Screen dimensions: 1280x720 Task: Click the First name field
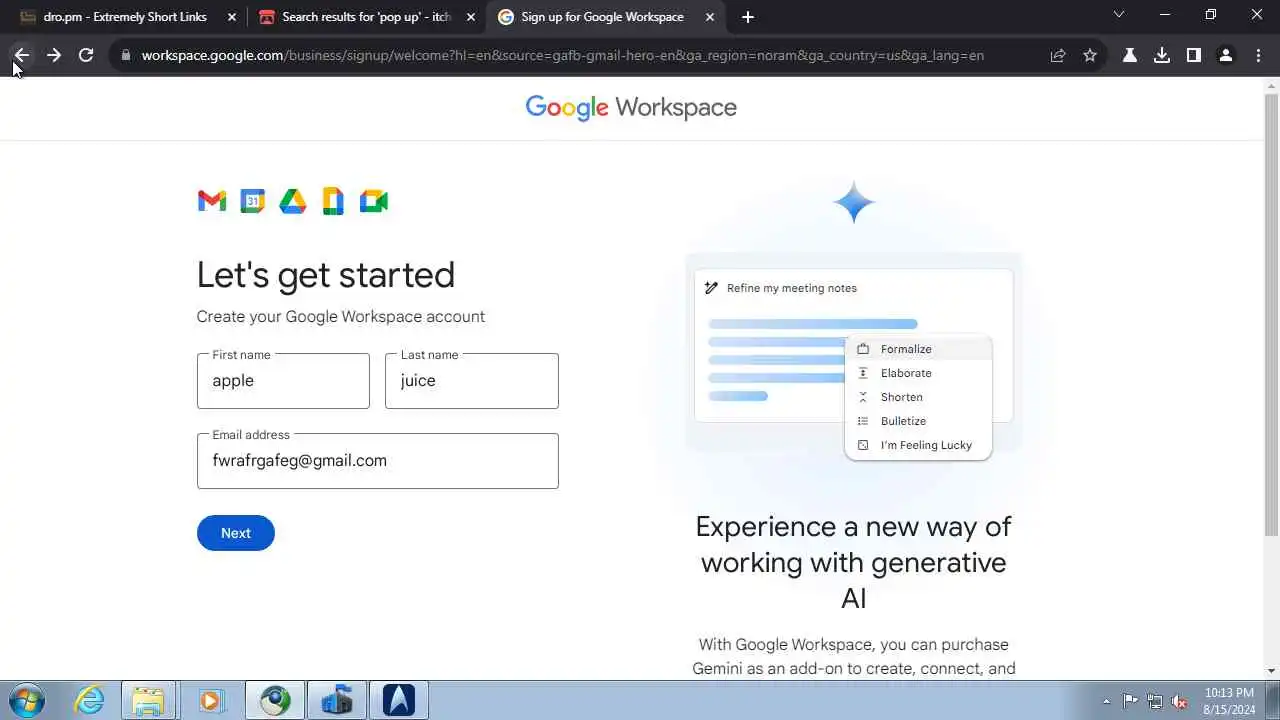click(283, 381)
